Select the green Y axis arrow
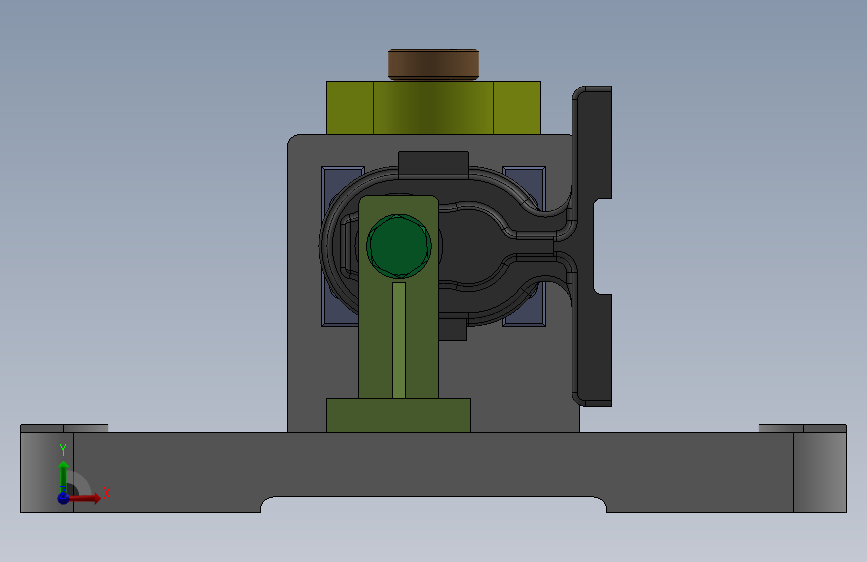Viewport: 867px width, 562px height. [64, 476]
